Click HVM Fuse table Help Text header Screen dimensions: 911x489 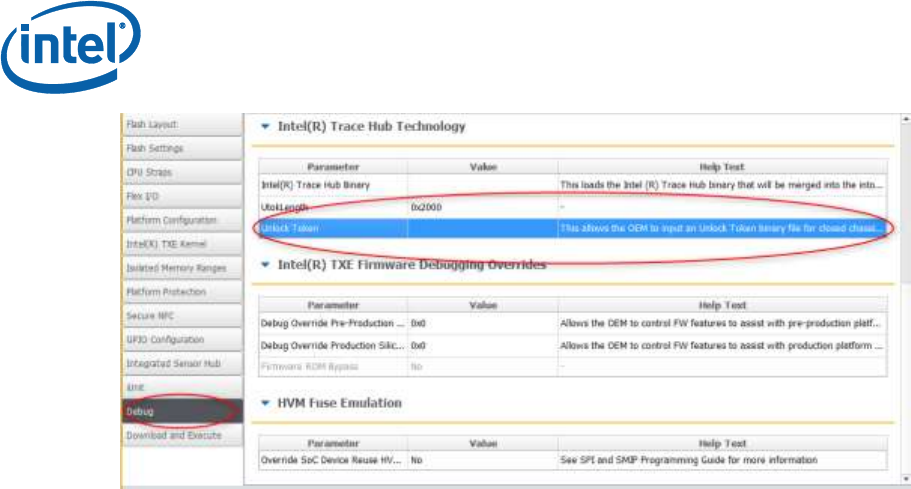(722, 443)
